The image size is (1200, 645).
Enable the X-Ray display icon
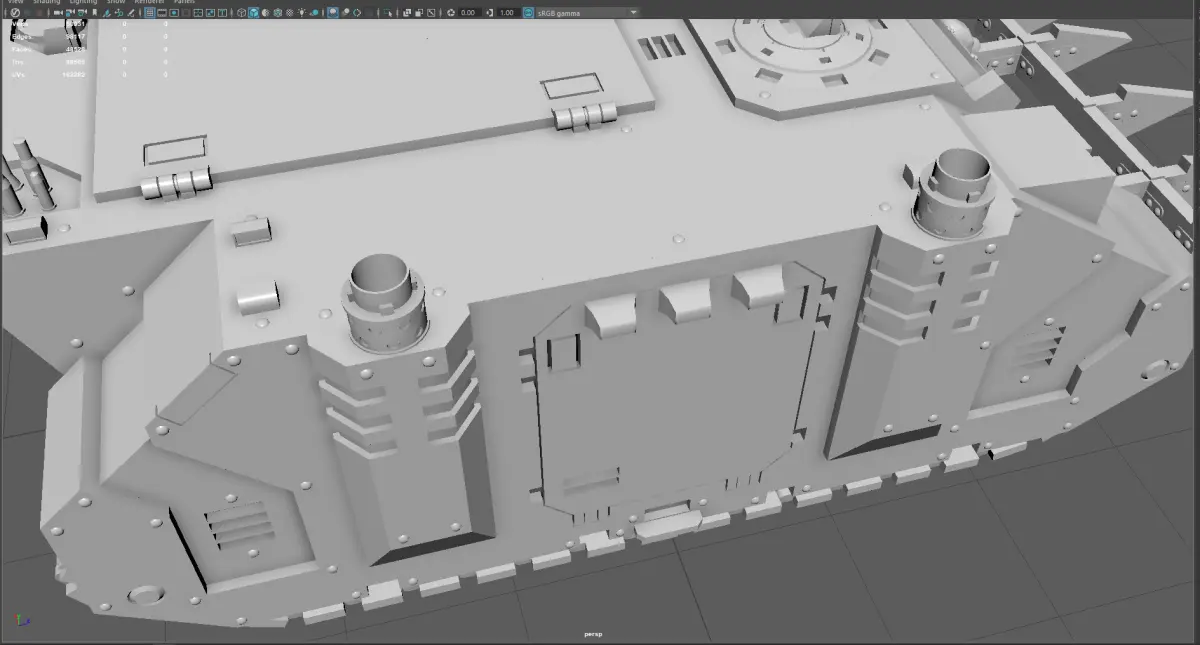(x=407, y=13)
